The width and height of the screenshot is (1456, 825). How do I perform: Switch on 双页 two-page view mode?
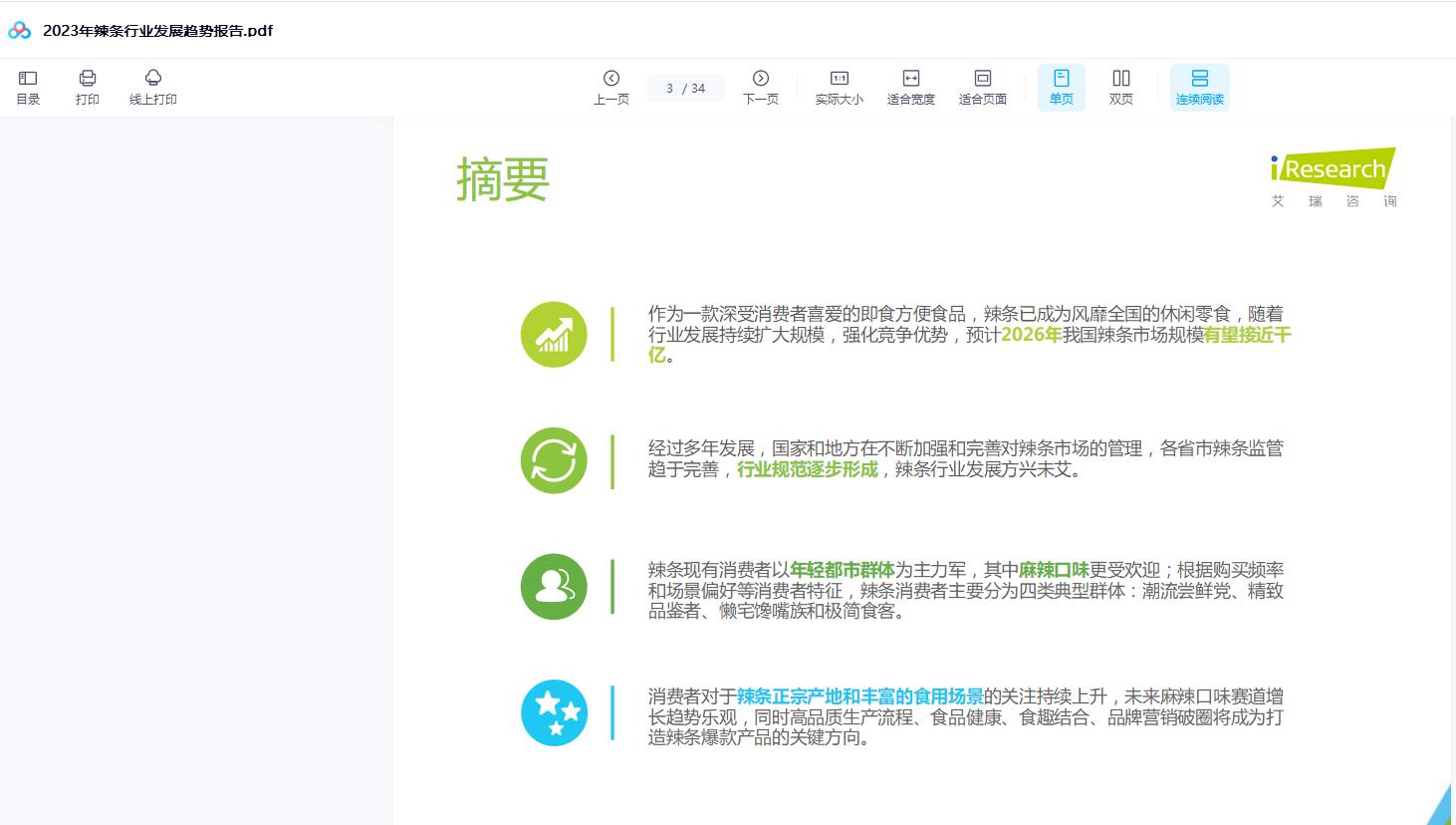1120,87
